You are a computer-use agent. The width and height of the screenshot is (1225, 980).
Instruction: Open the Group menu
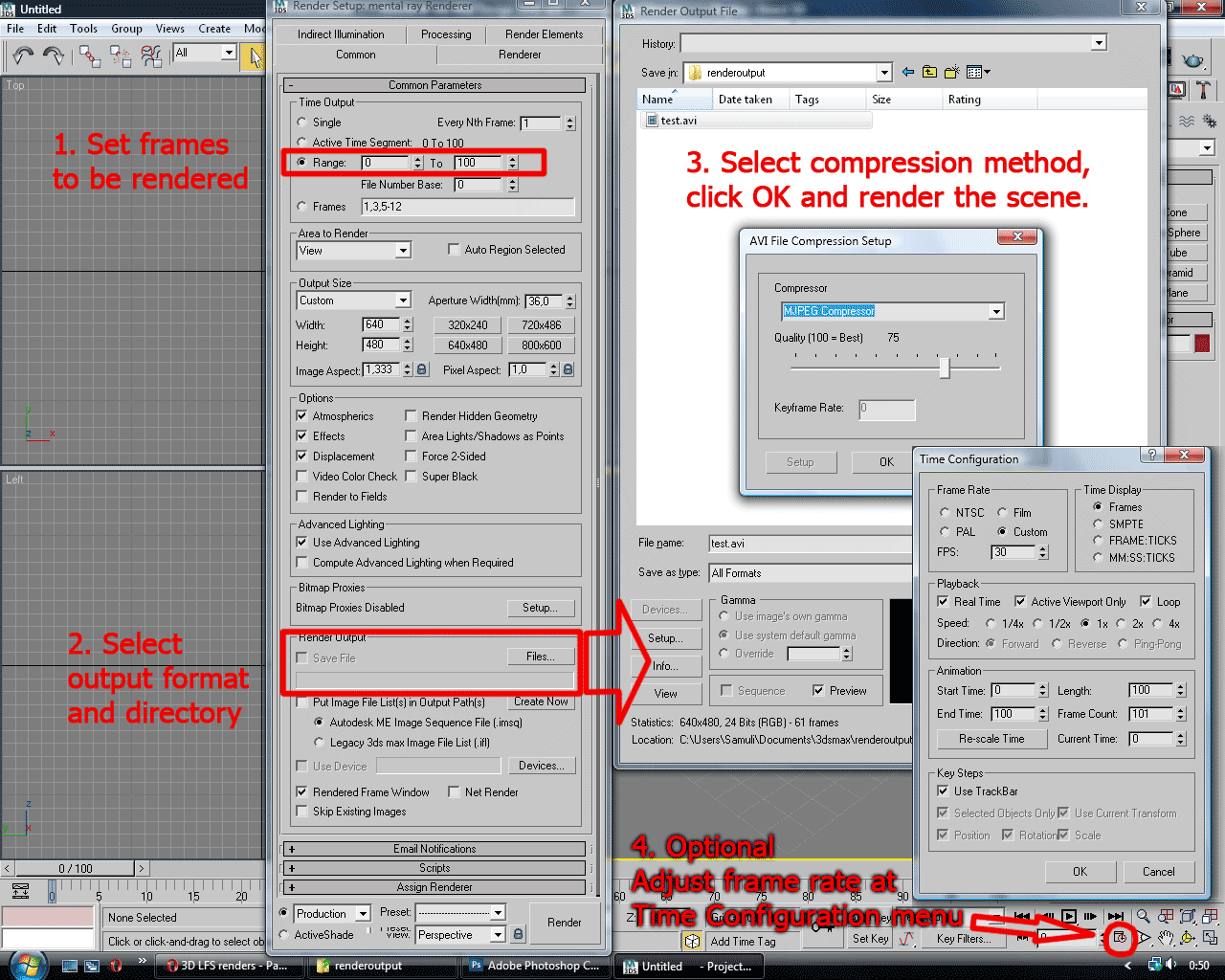point(126,29)
